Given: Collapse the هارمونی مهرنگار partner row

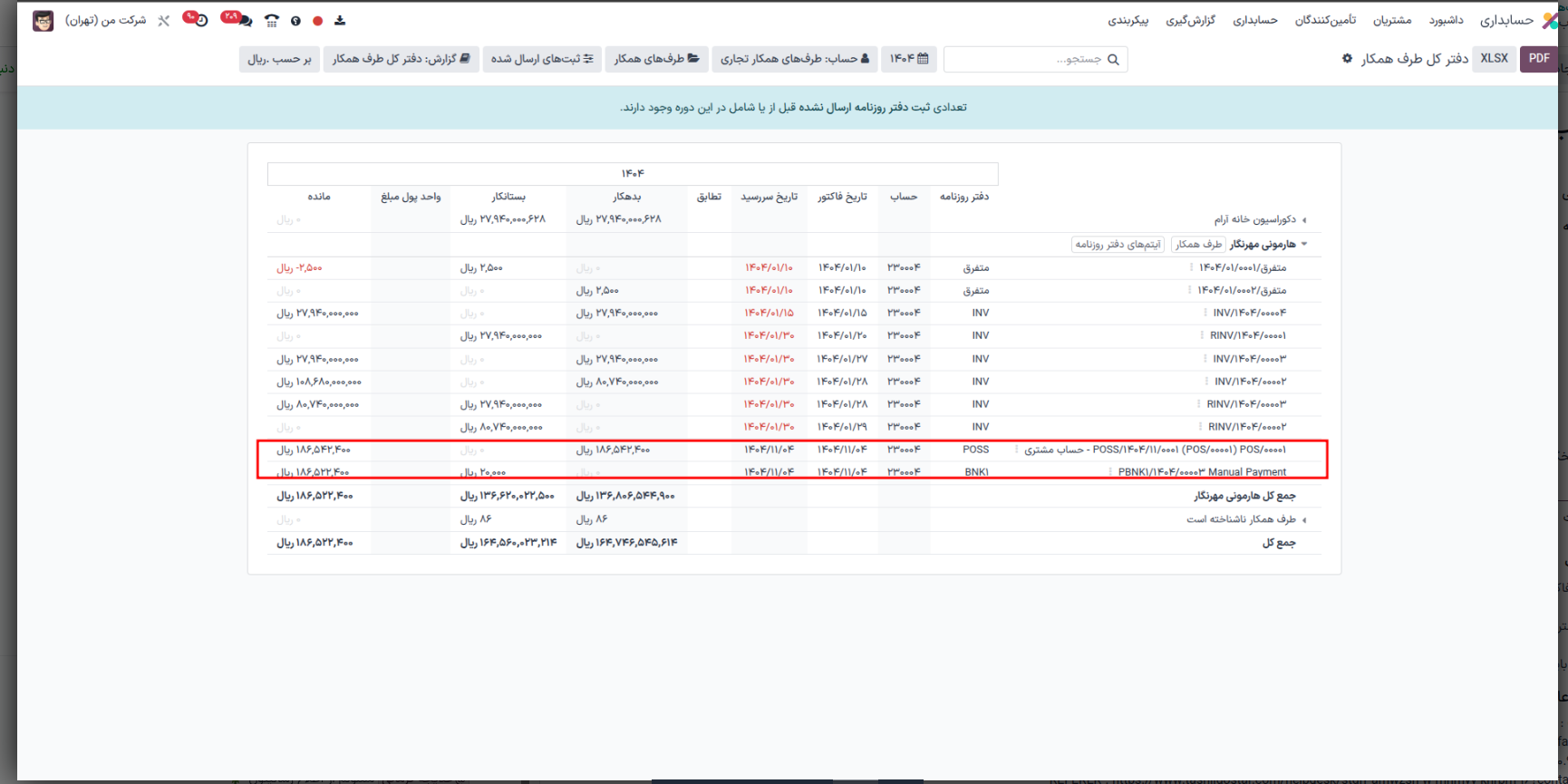Looking at the screenshot, I should [1303, 244].
